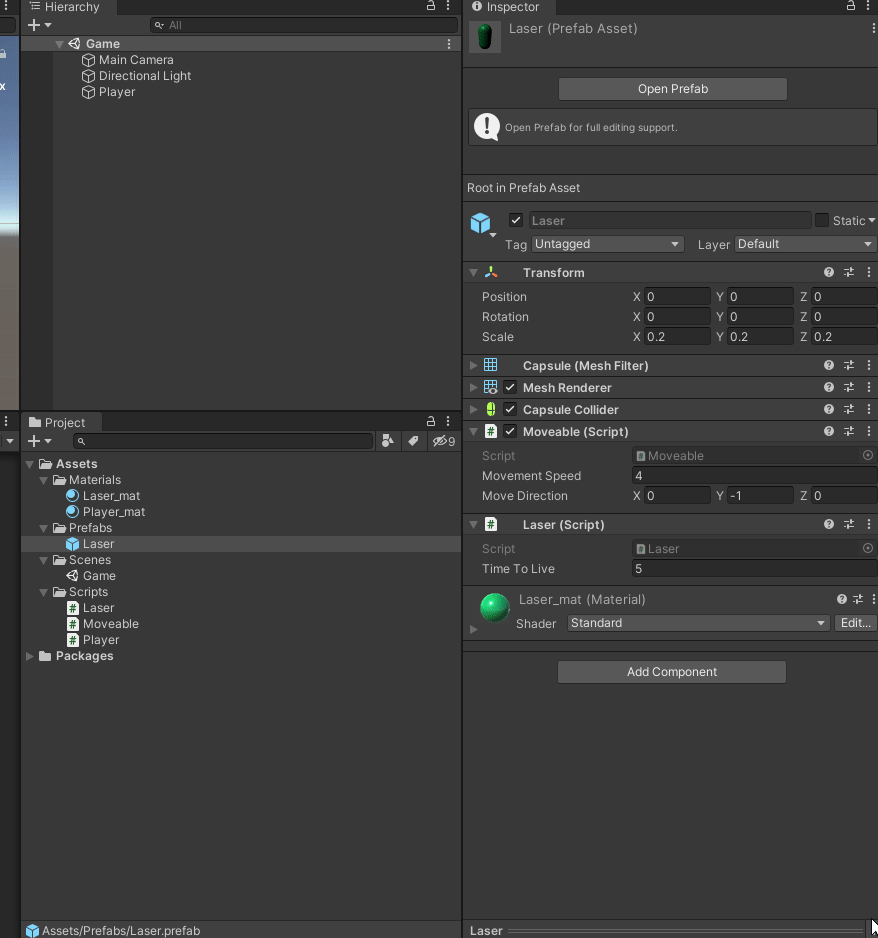Click Project search field
The height and width of the screenshot is (938, 878).
click(x=223, y=441)
